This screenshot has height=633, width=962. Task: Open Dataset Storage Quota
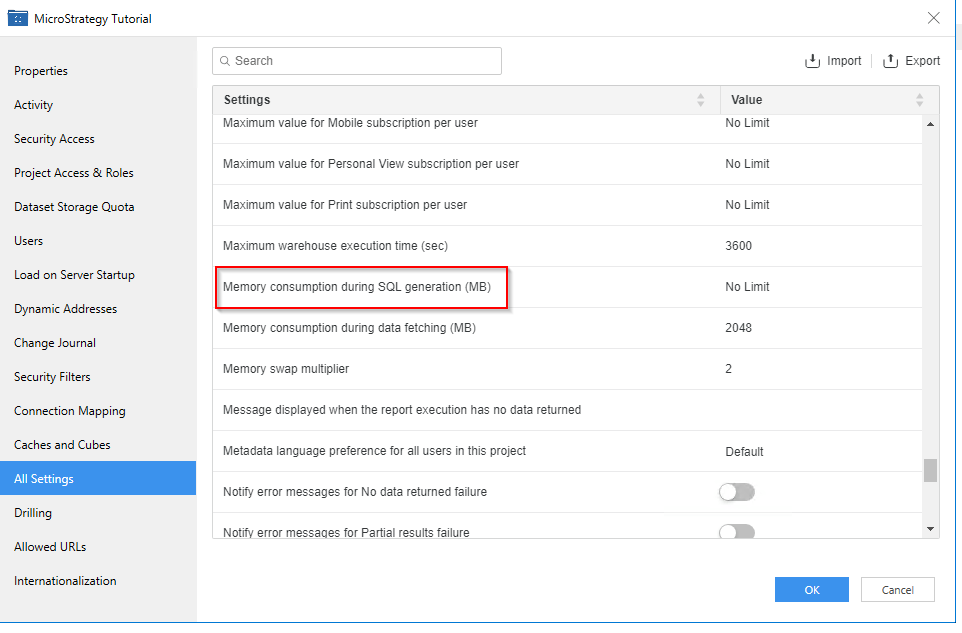[74, 207]
